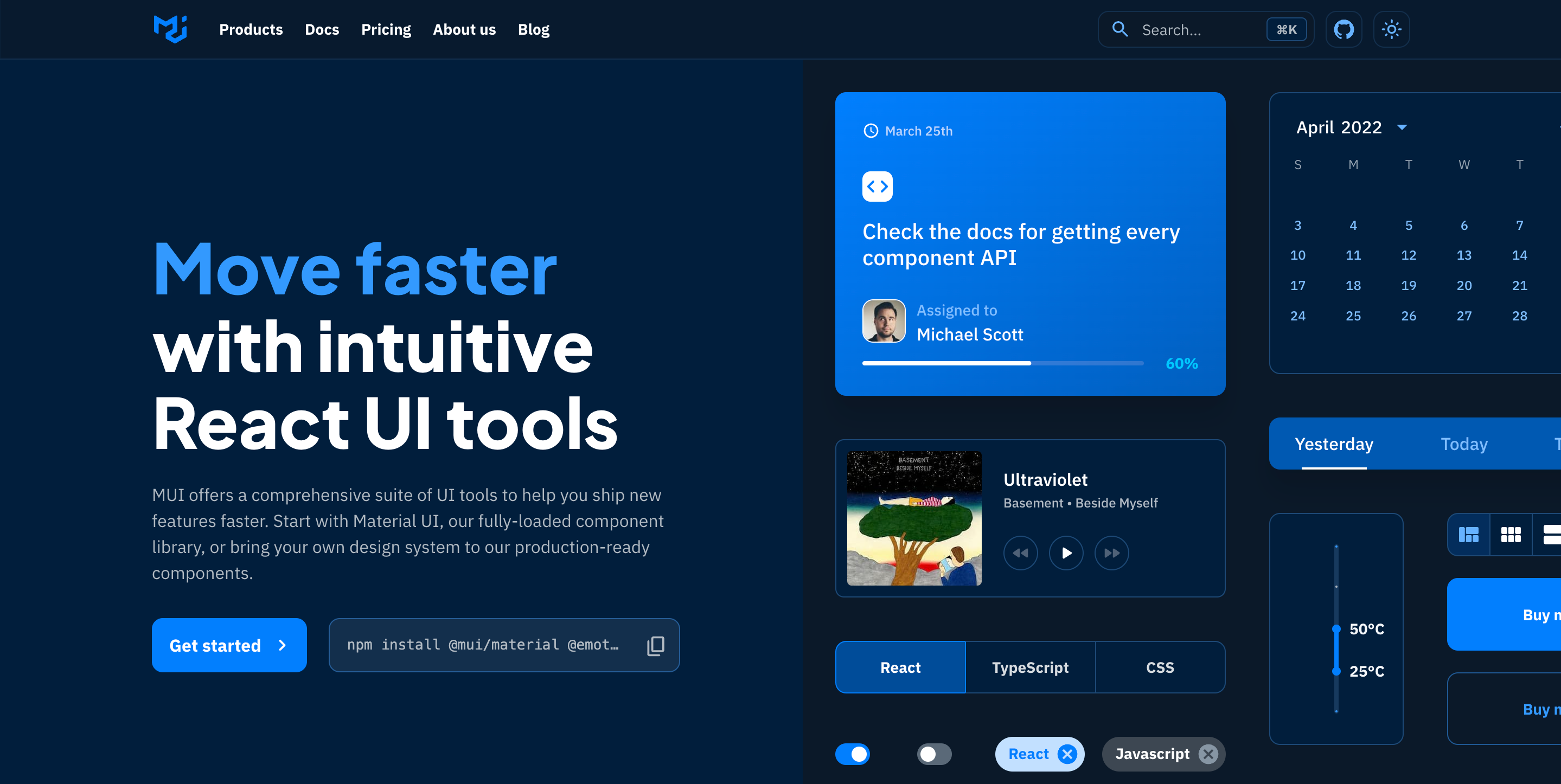Click the Get started button
Image resolution: width=1561 pixels, height=784 pixels.
pyautogui.click(x=230, y=644)
